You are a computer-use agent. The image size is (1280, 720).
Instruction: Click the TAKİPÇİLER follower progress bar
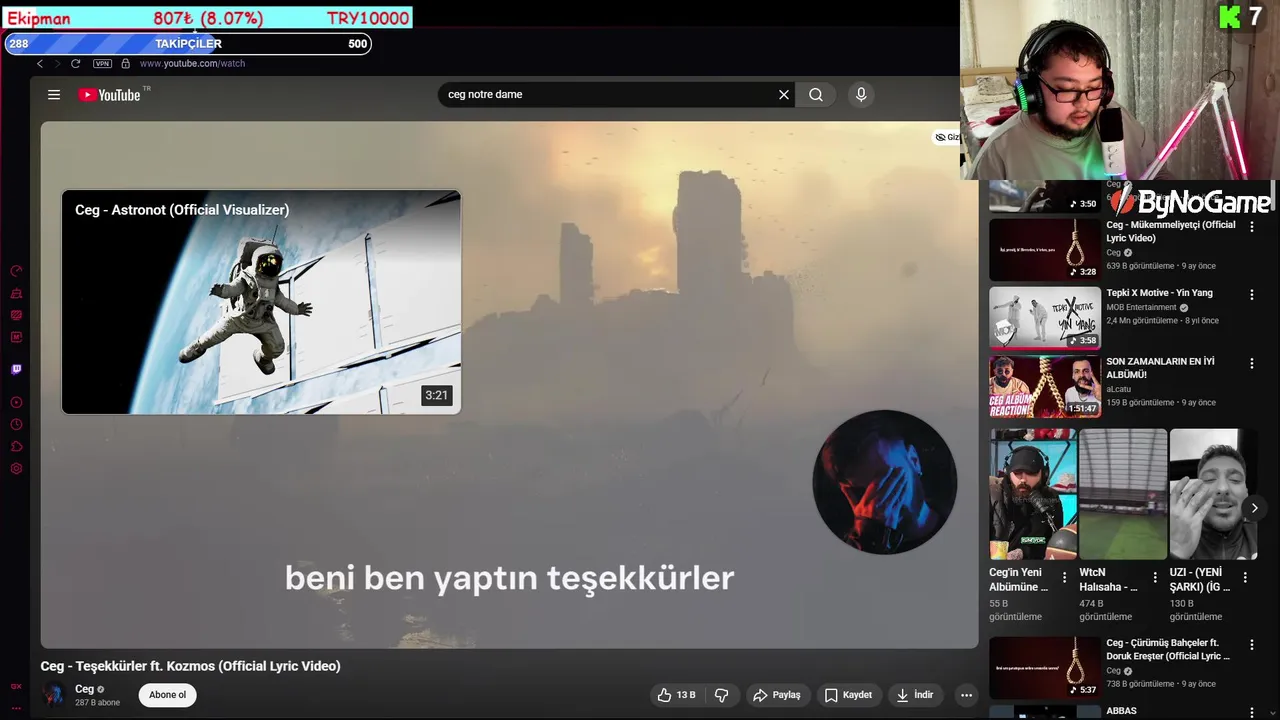pos(188,44)
